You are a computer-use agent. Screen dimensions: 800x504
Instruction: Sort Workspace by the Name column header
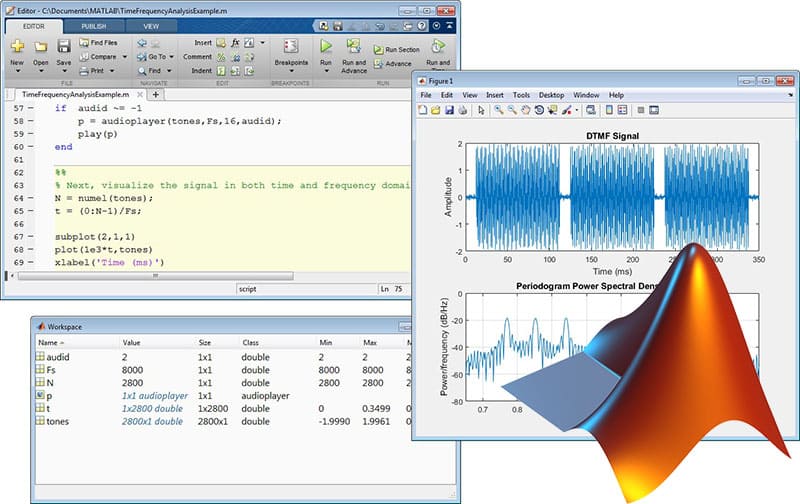(51, 343)
